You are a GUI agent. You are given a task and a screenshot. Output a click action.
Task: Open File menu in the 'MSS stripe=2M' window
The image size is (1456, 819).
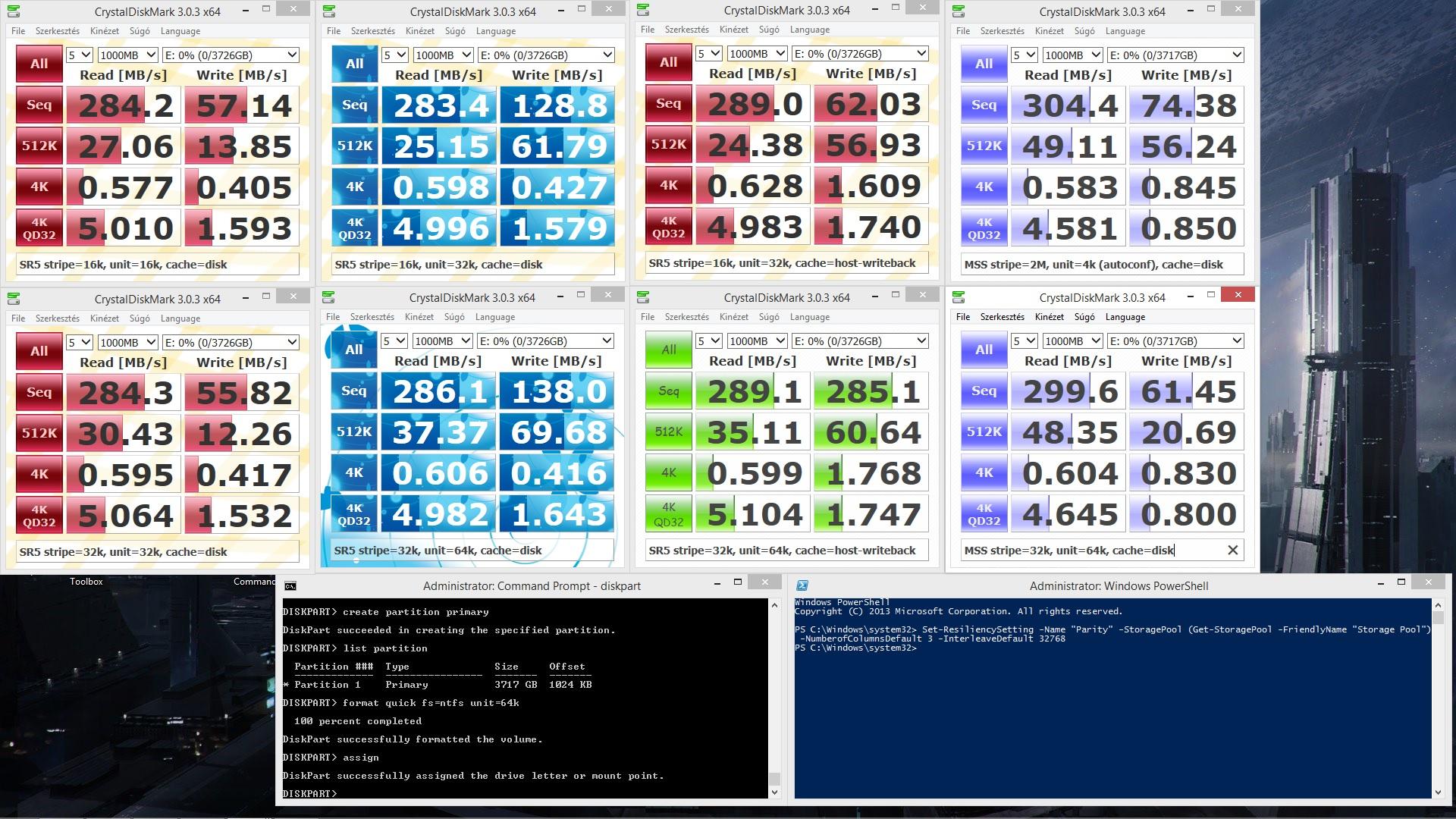coord(963,31)
